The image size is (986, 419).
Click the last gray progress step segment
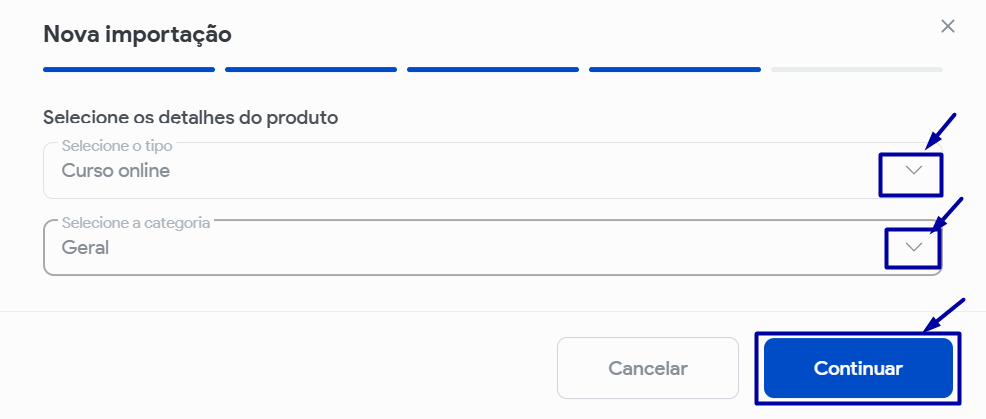coord(856,70)
